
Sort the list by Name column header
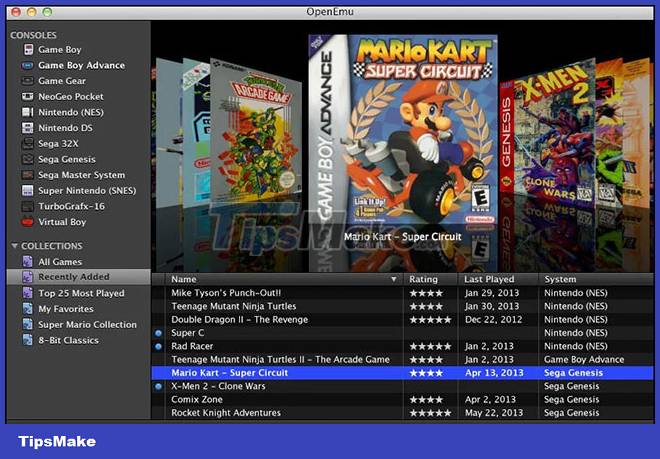pyautogui.click(x=285, y=279)
